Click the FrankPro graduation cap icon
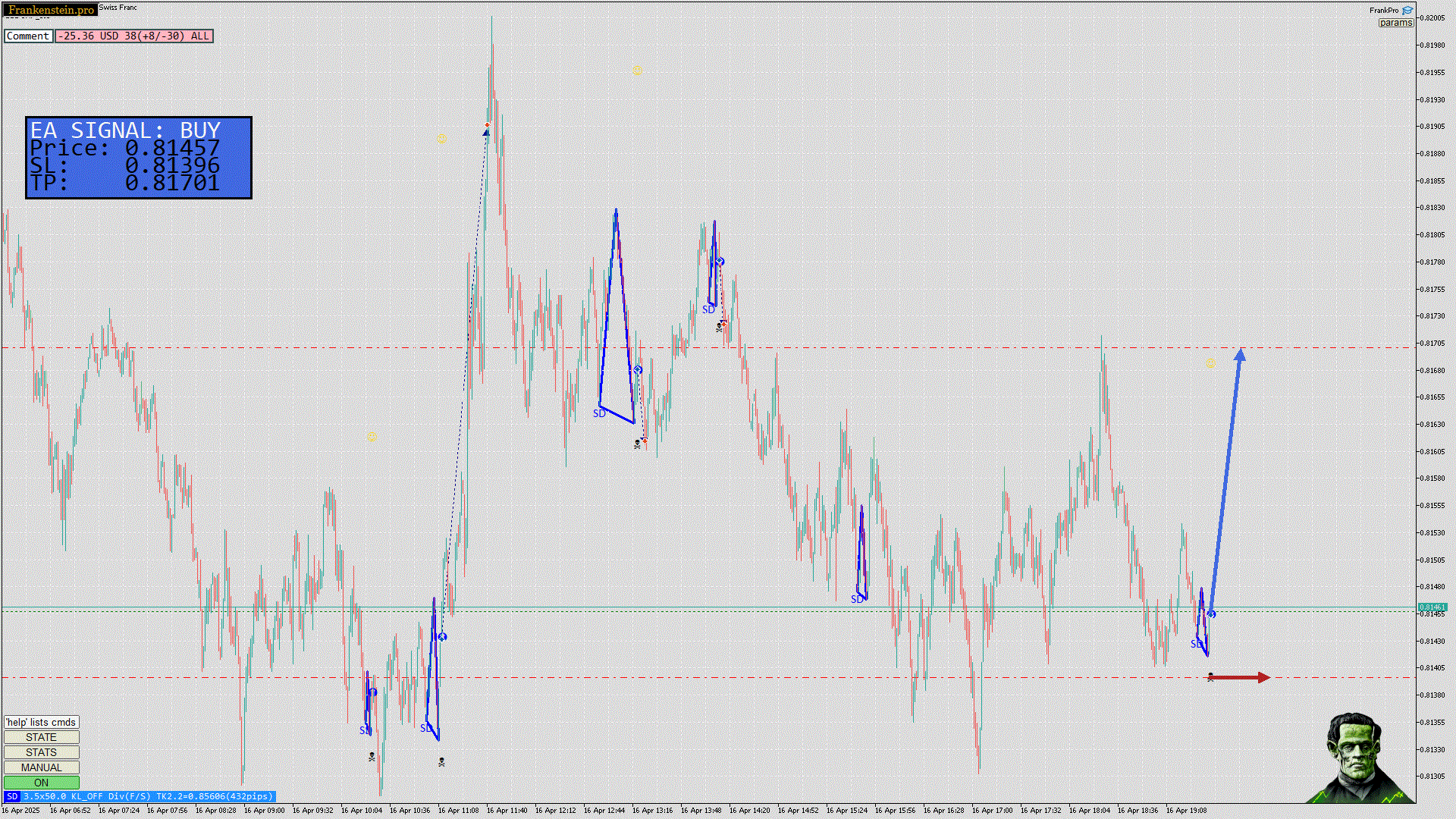 click(x=1407, y=11)
